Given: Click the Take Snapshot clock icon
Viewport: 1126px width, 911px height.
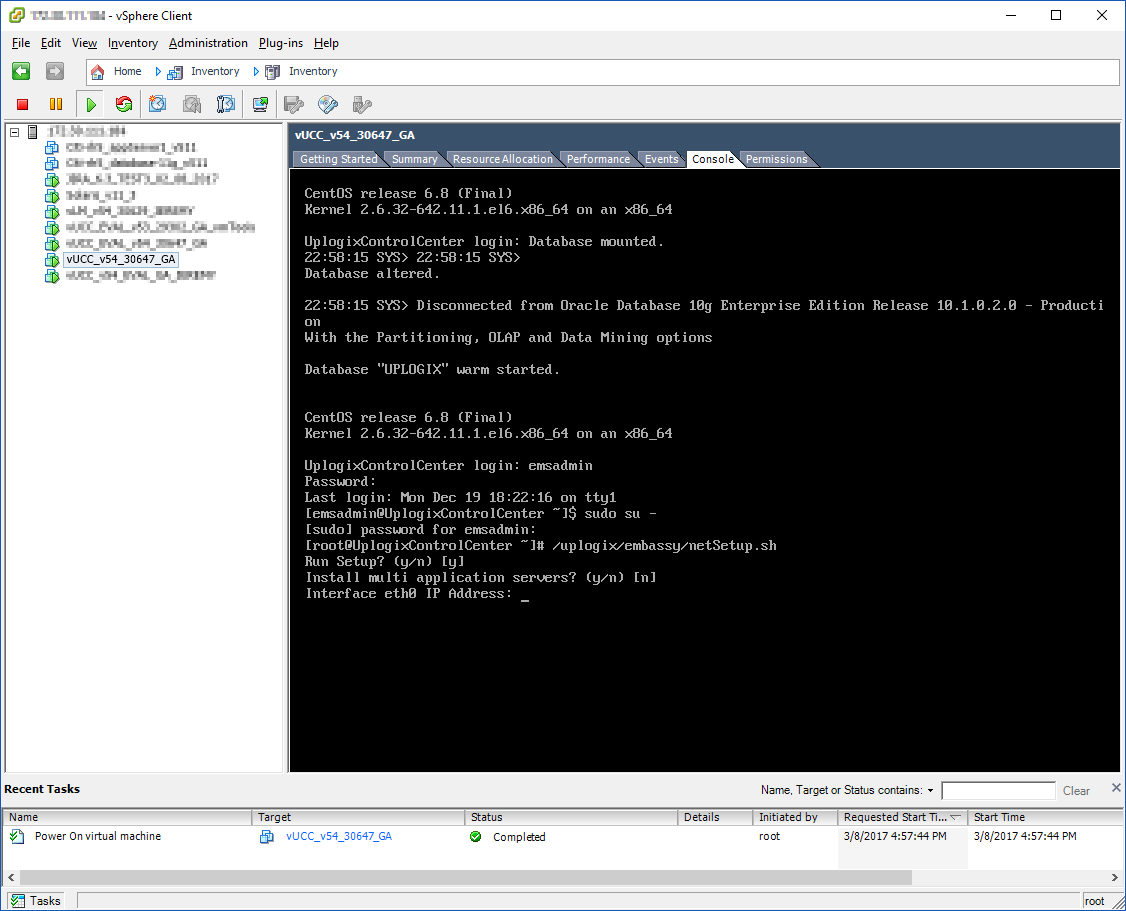Looking at the screenshot, I should (x=158, y=104).
